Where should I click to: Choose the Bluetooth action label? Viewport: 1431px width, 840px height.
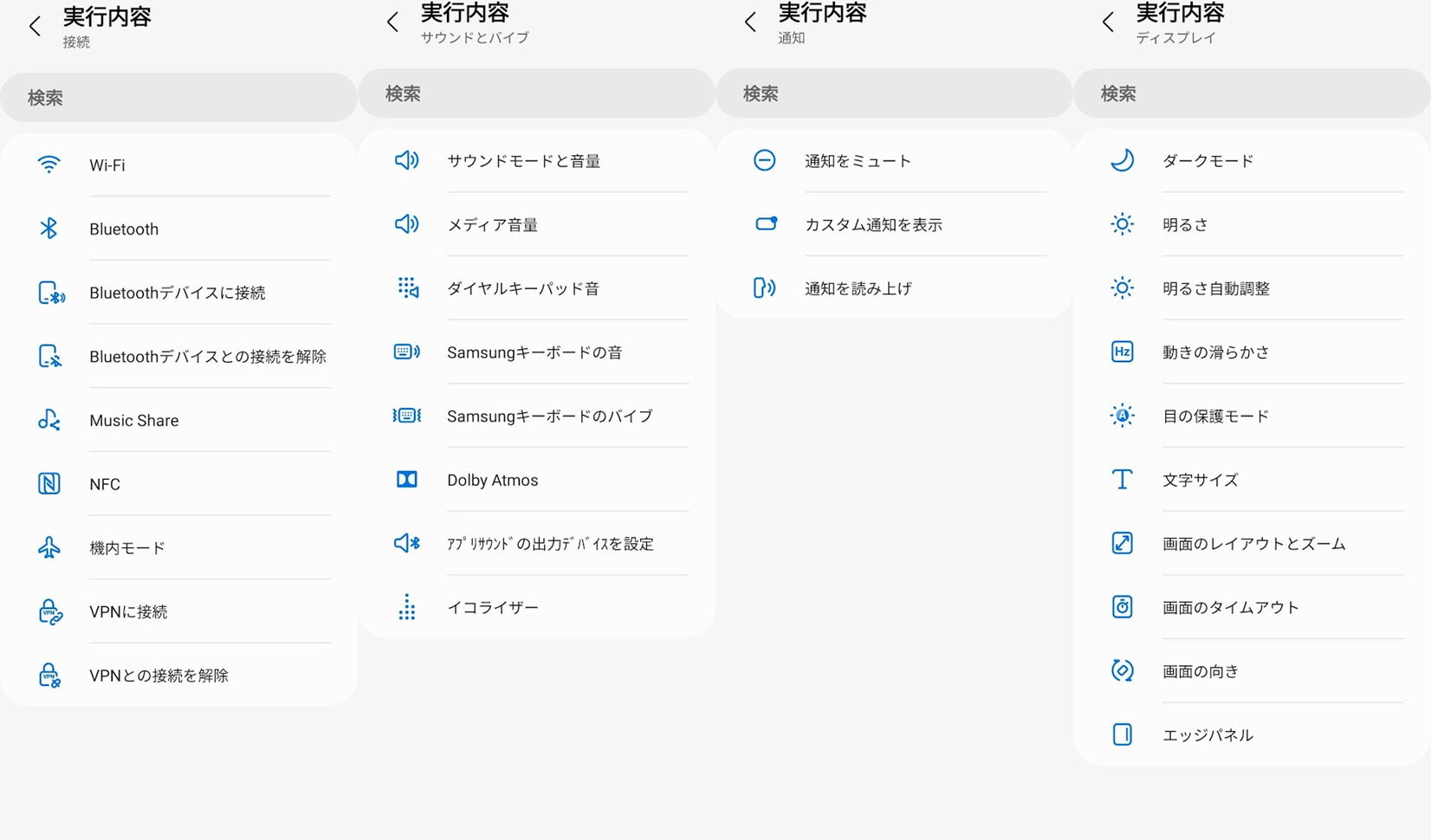(x=124, y=229)
